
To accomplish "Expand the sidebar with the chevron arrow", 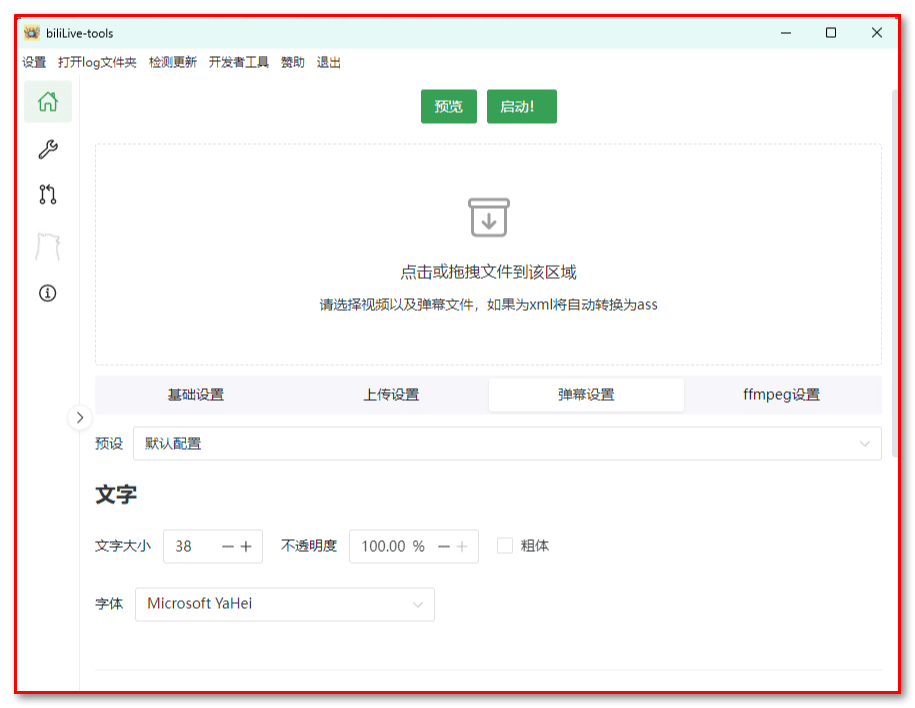I will [x=80, y=418].
